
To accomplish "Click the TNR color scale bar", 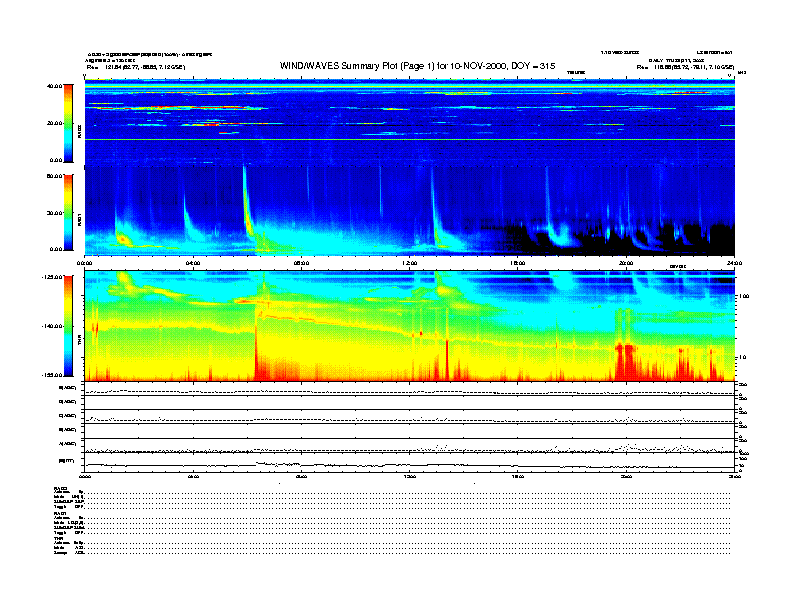I will pos(68,326).
